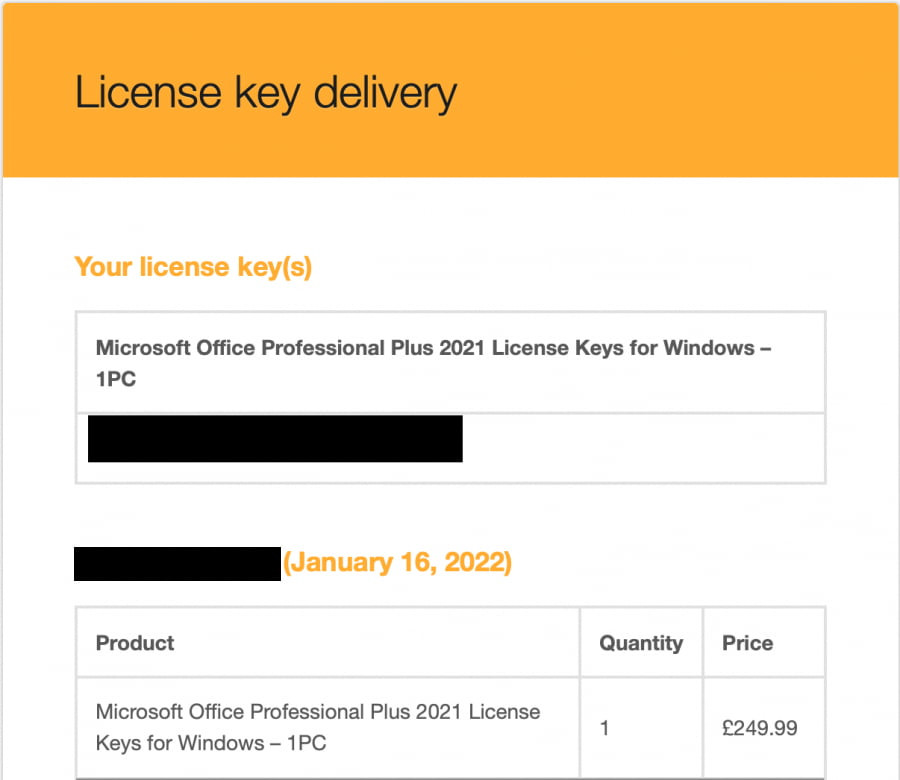Click the 'Your license key(s)' heading
This screenshot has width=900, height=780.
point(193,267)
